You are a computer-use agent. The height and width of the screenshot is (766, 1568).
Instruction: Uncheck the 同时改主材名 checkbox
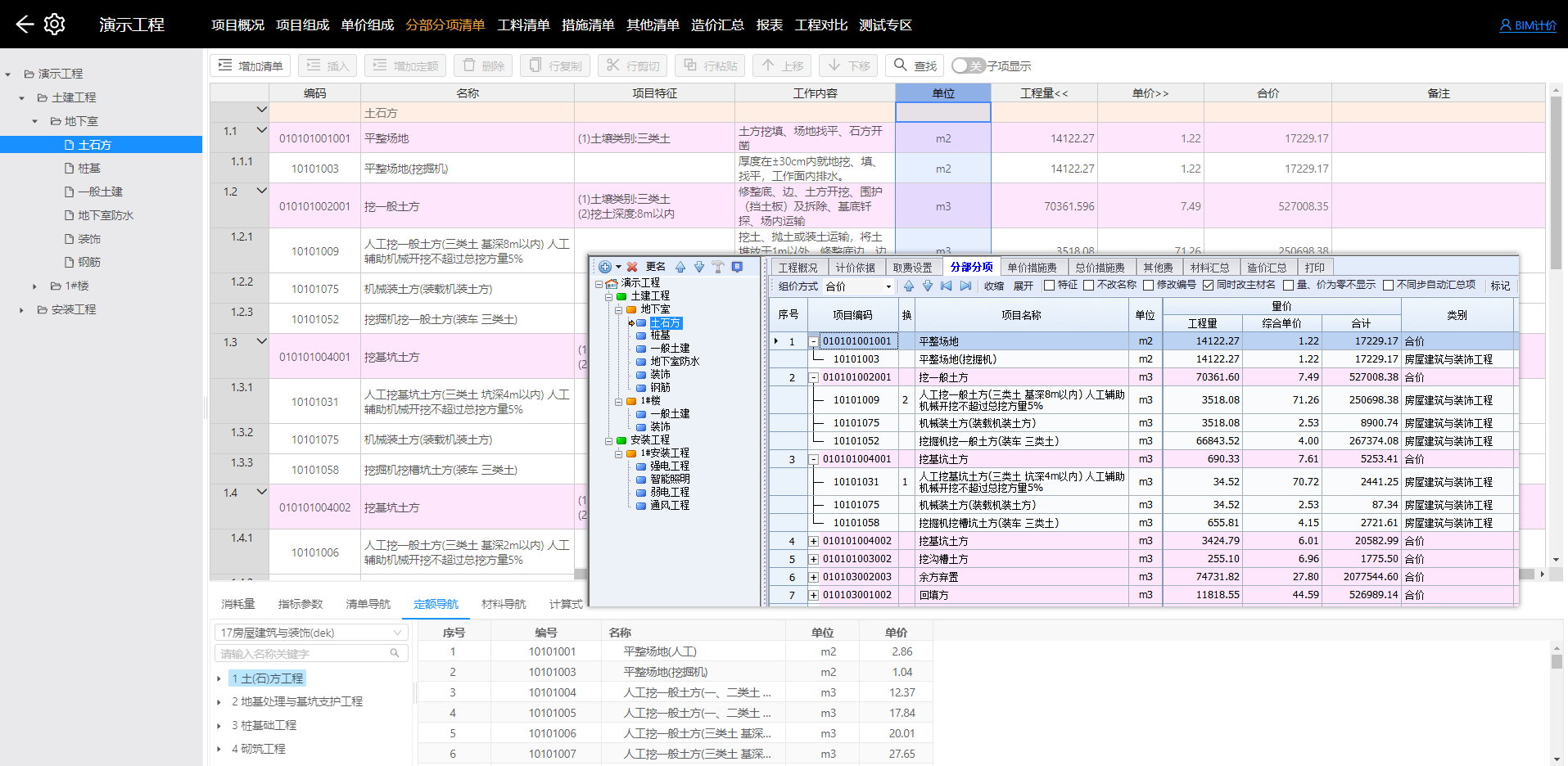pos(1208,286)
